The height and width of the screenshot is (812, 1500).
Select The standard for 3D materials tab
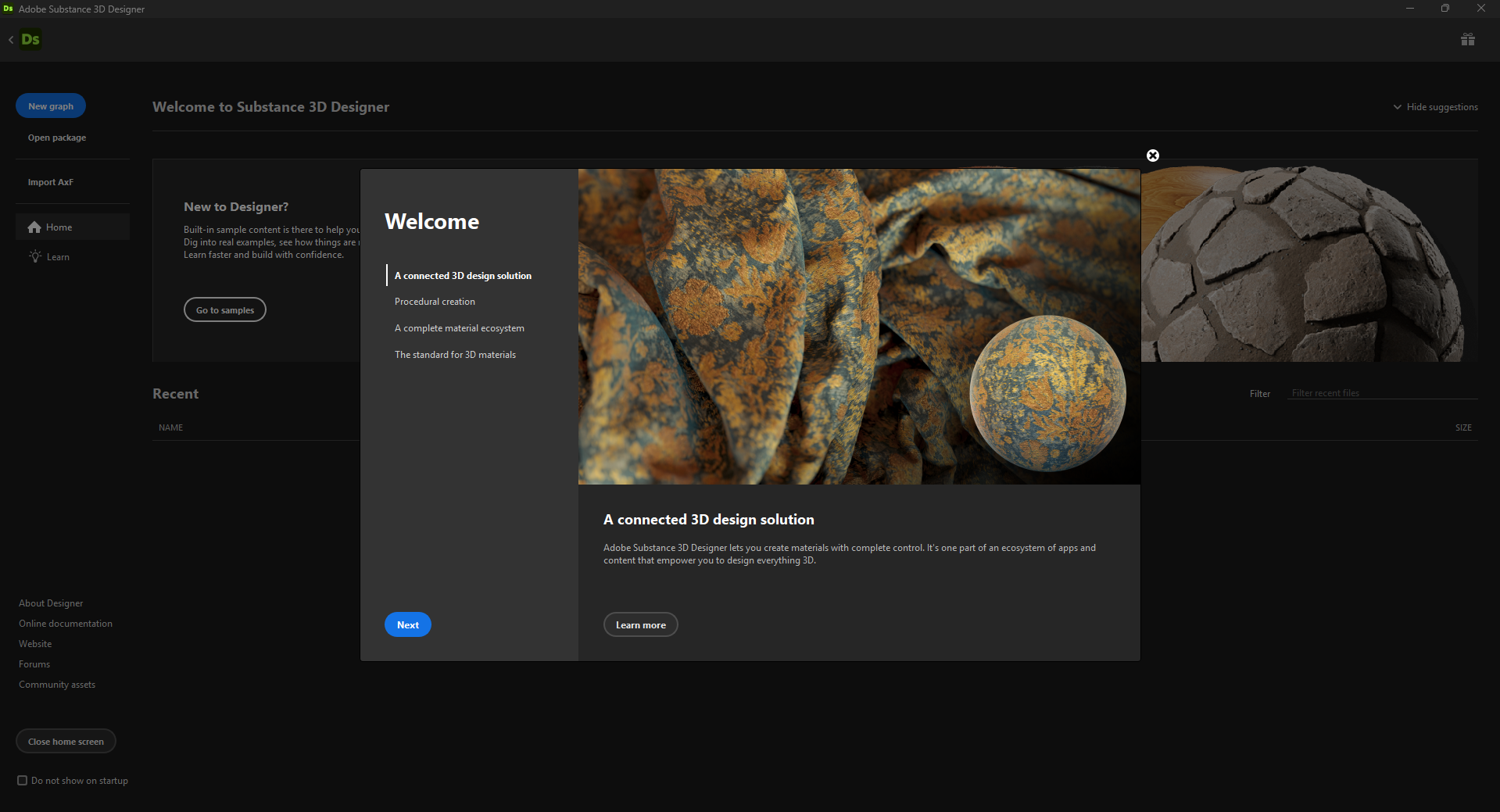tap(455, 355)
